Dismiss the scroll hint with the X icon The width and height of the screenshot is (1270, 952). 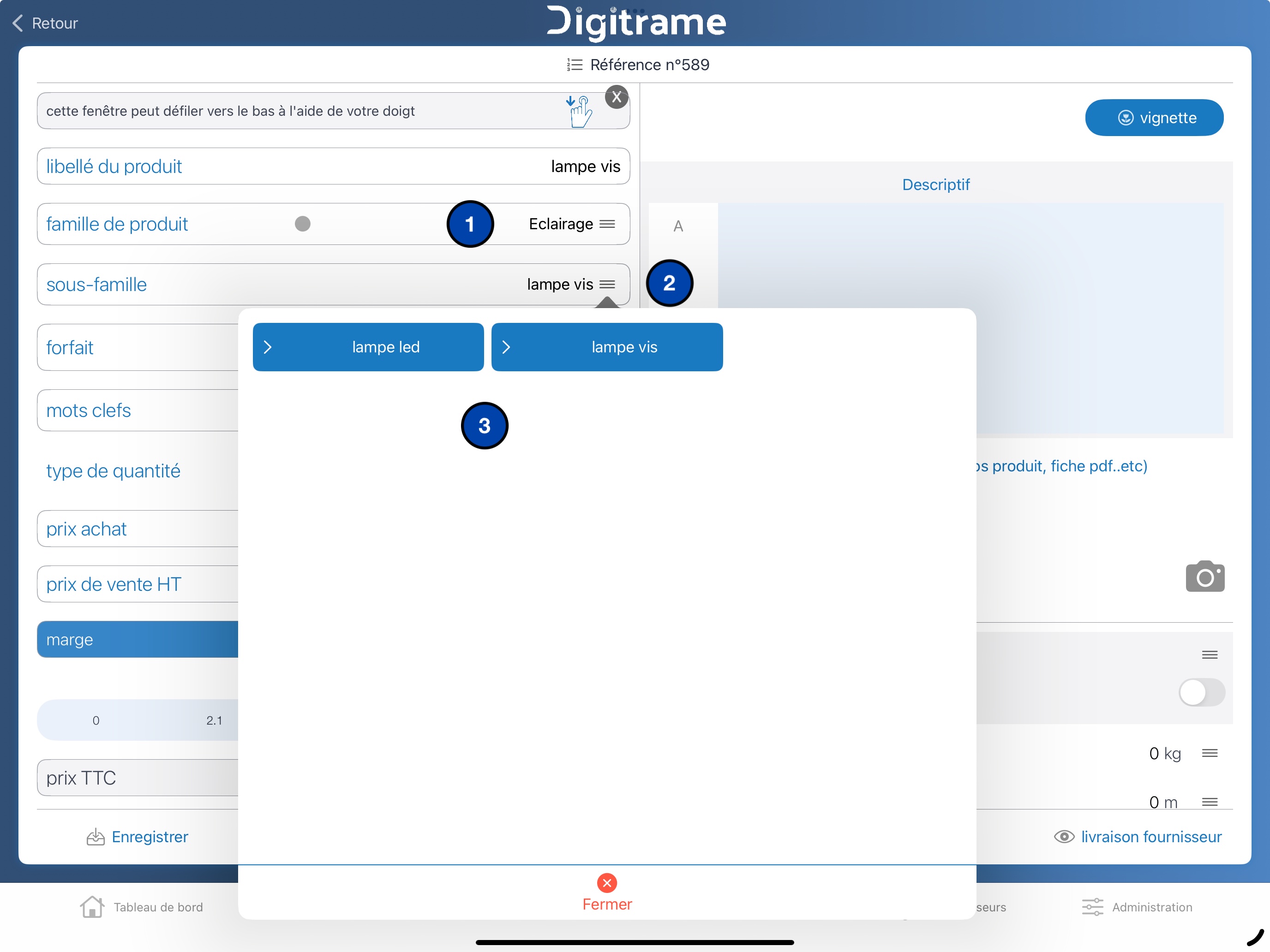pos(617,97)
